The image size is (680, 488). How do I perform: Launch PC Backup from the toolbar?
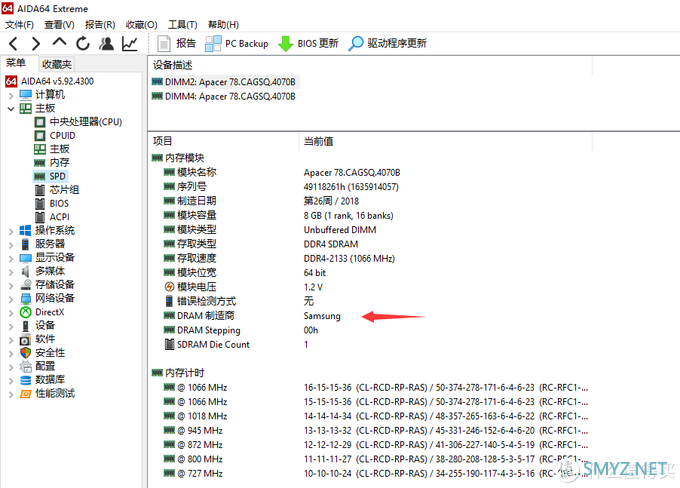coord(237,43)
